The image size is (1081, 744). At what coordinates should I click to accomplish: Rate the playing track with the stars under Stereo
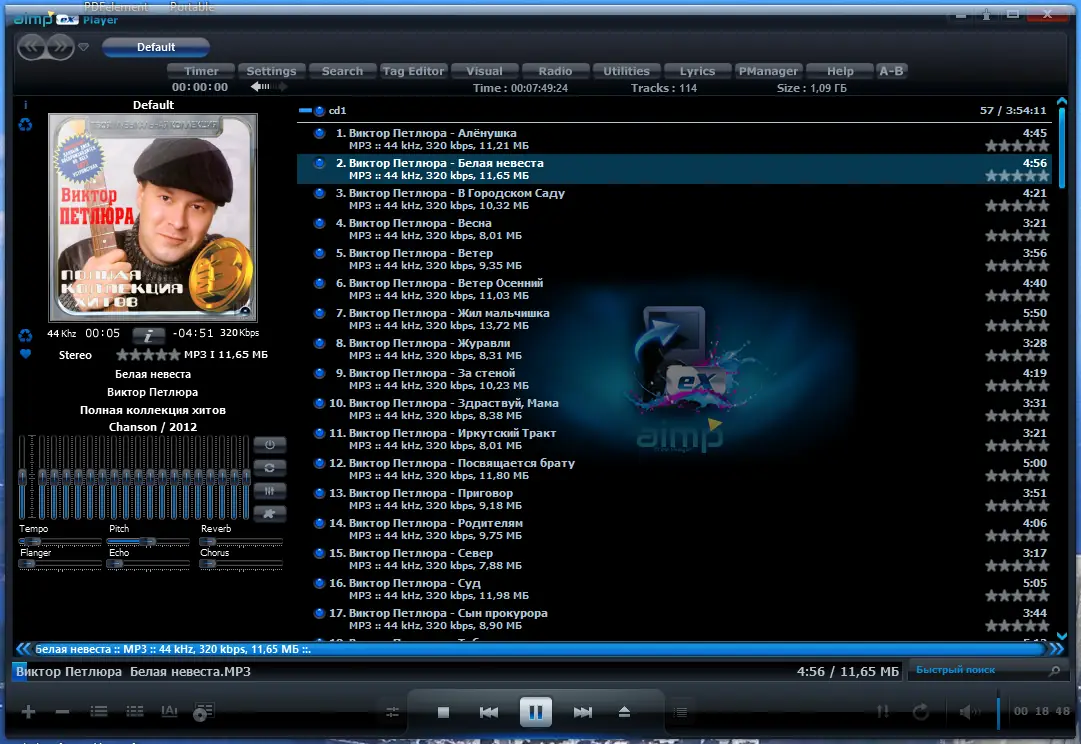[x=148, y=355]
